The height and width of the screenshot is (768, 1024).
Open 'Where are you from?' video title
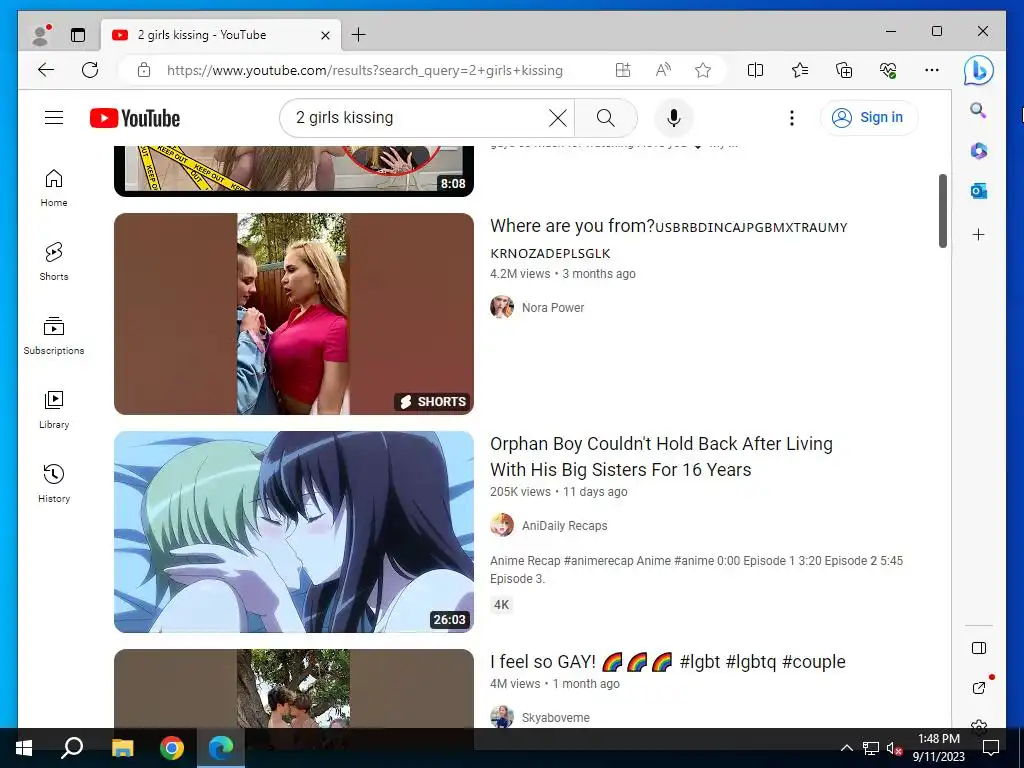[669, 239]
